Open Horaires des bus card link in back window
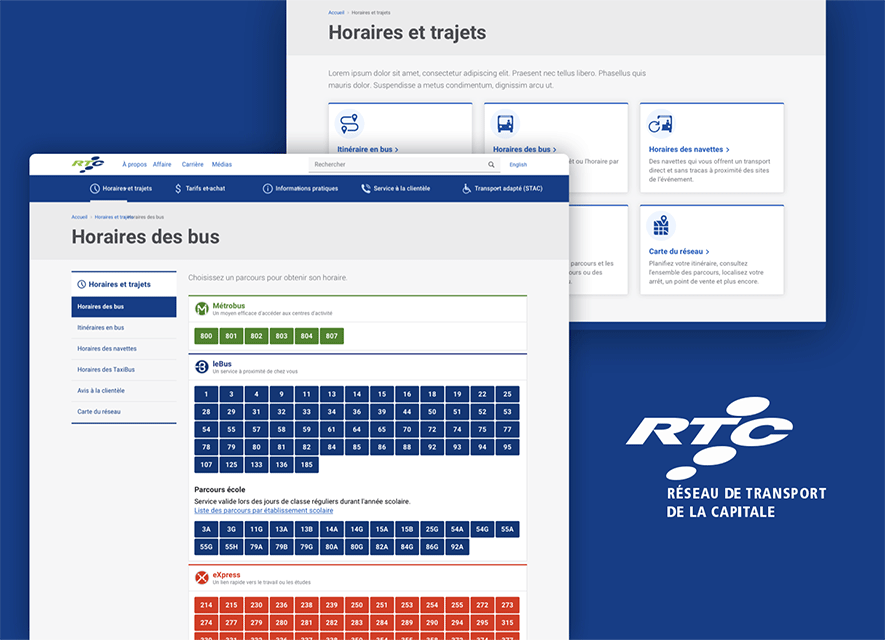The image size is (885, 640). pyautogui.click(x=524, y=150)
